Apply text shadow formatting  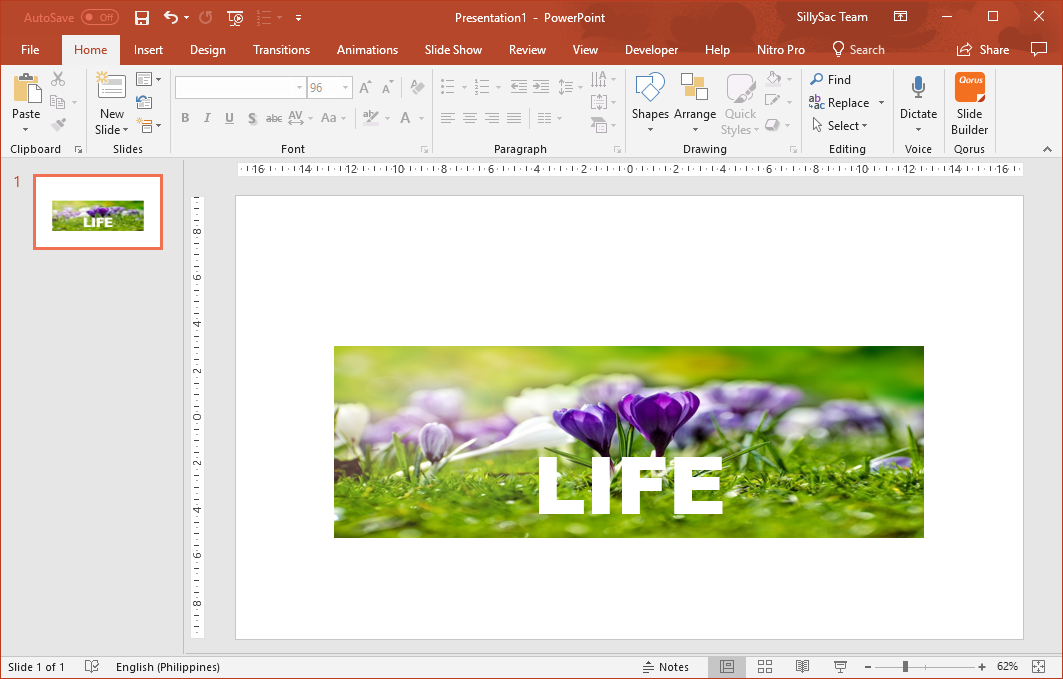(x=251, y=118)
